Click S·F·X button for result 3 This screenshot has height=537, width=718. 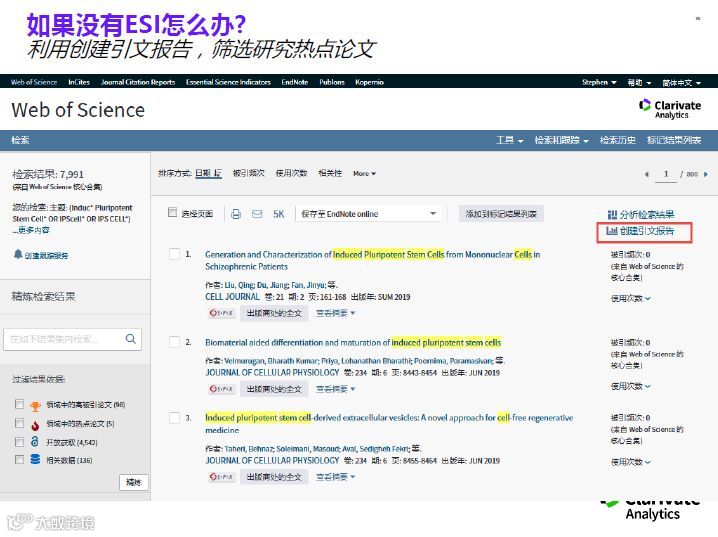221,477
